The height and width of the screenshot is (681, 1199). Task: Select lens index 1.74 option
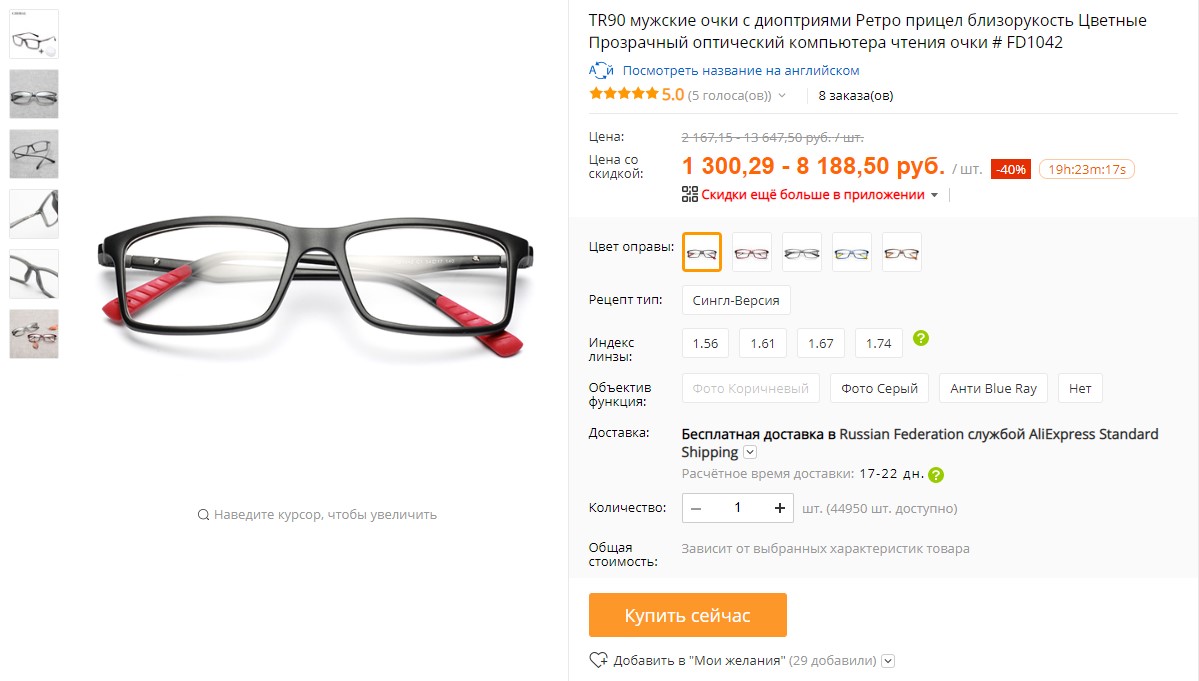[x=879, y=344]
